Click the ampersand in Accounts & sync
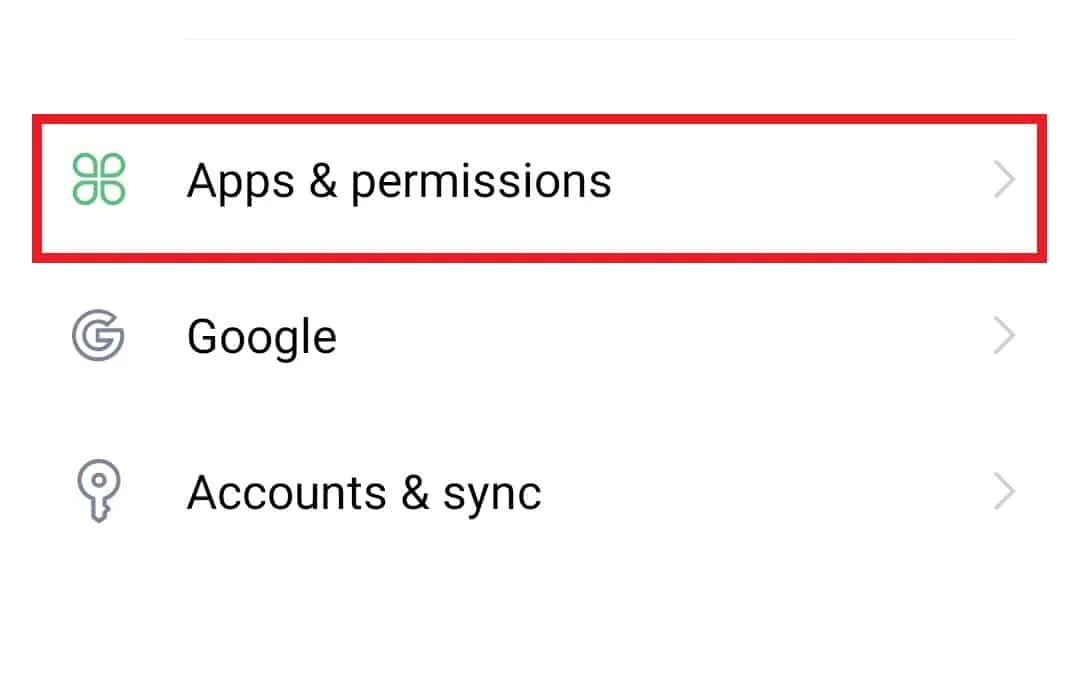This screenshot has width=1080, height=679. coord(415,492)
